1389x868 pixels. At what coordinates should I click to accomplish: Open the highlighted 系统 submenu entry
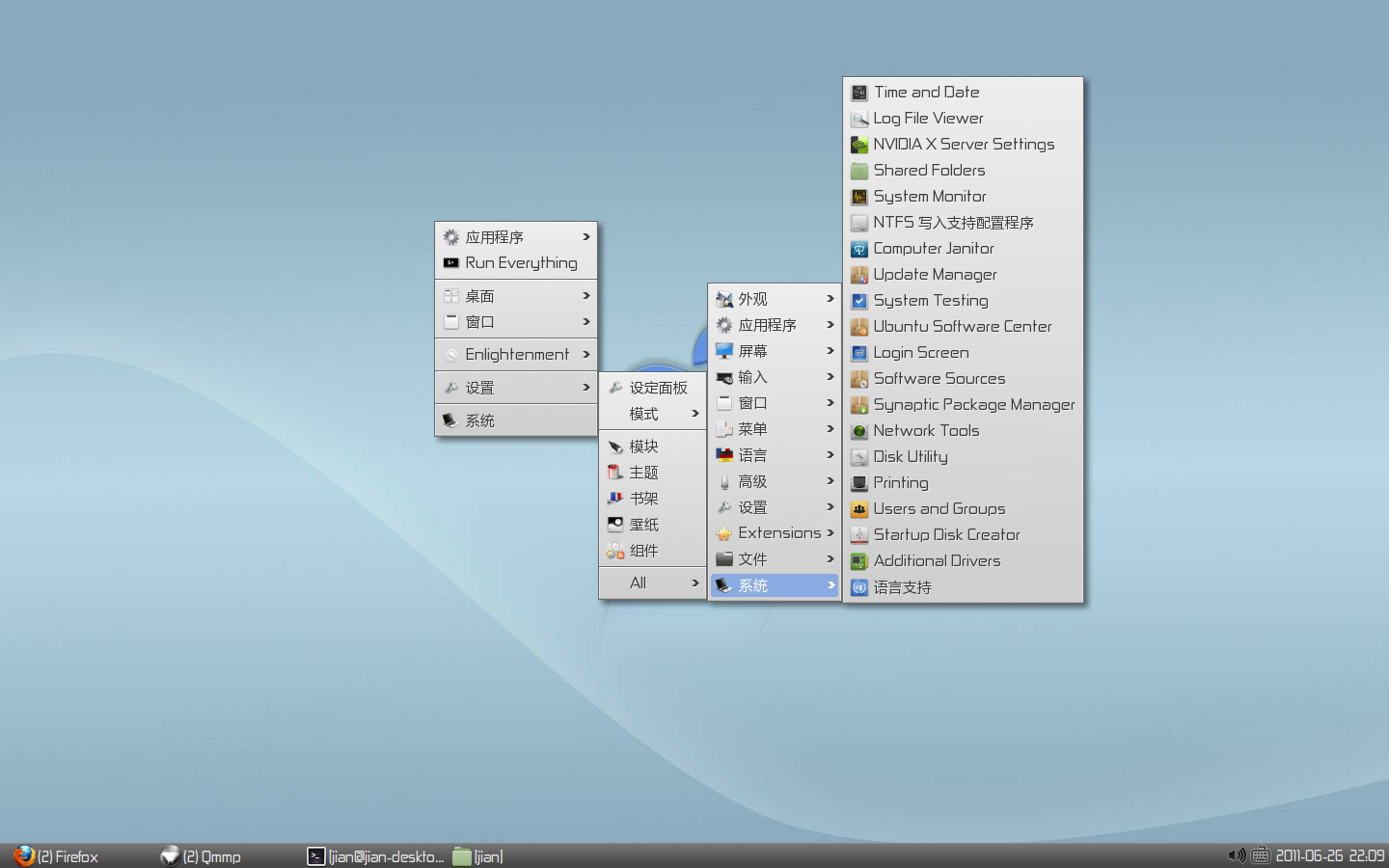point(775,585)
